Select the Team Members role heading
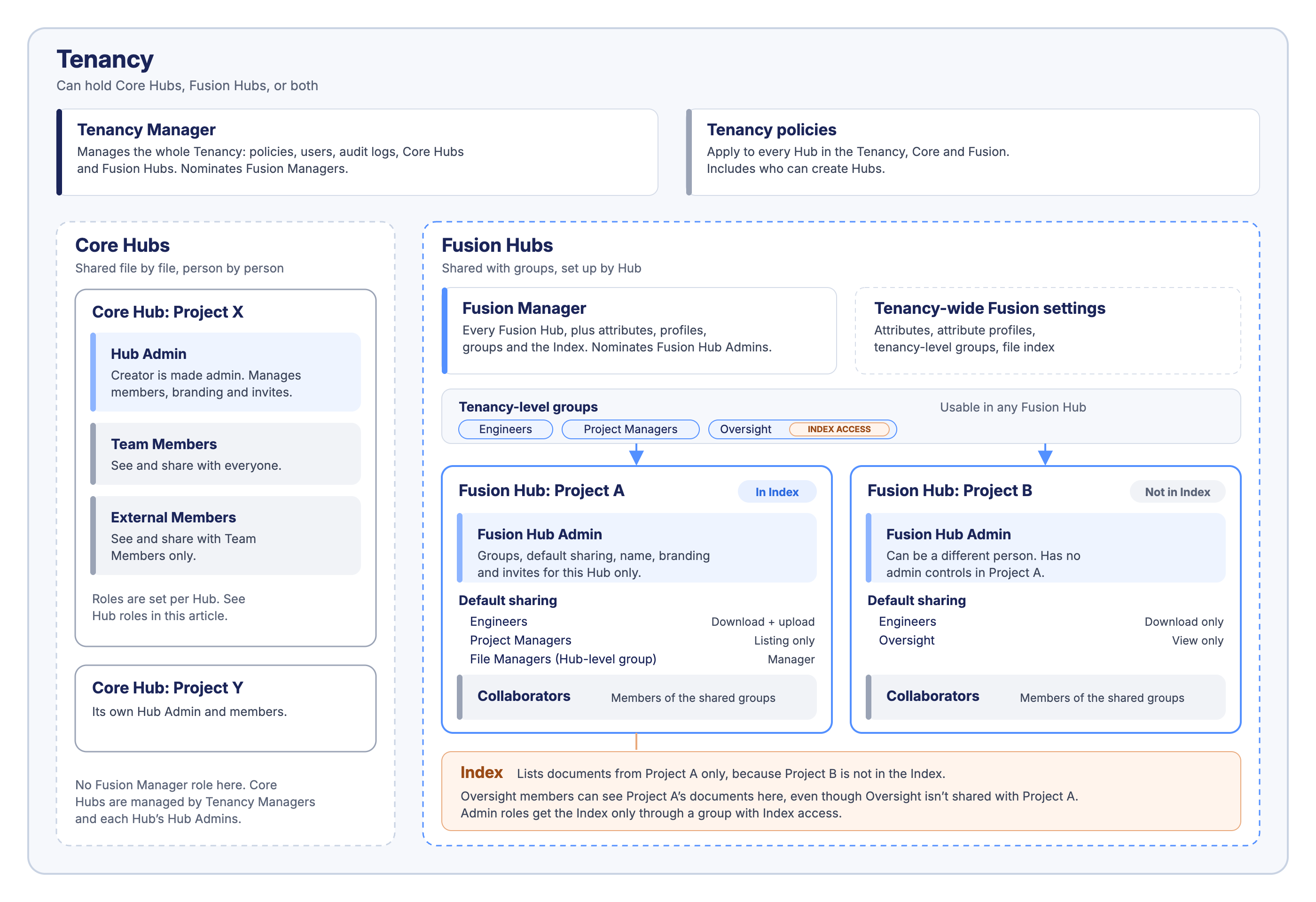This screenshot has height=902, width=1316. [x=164, y=444]
